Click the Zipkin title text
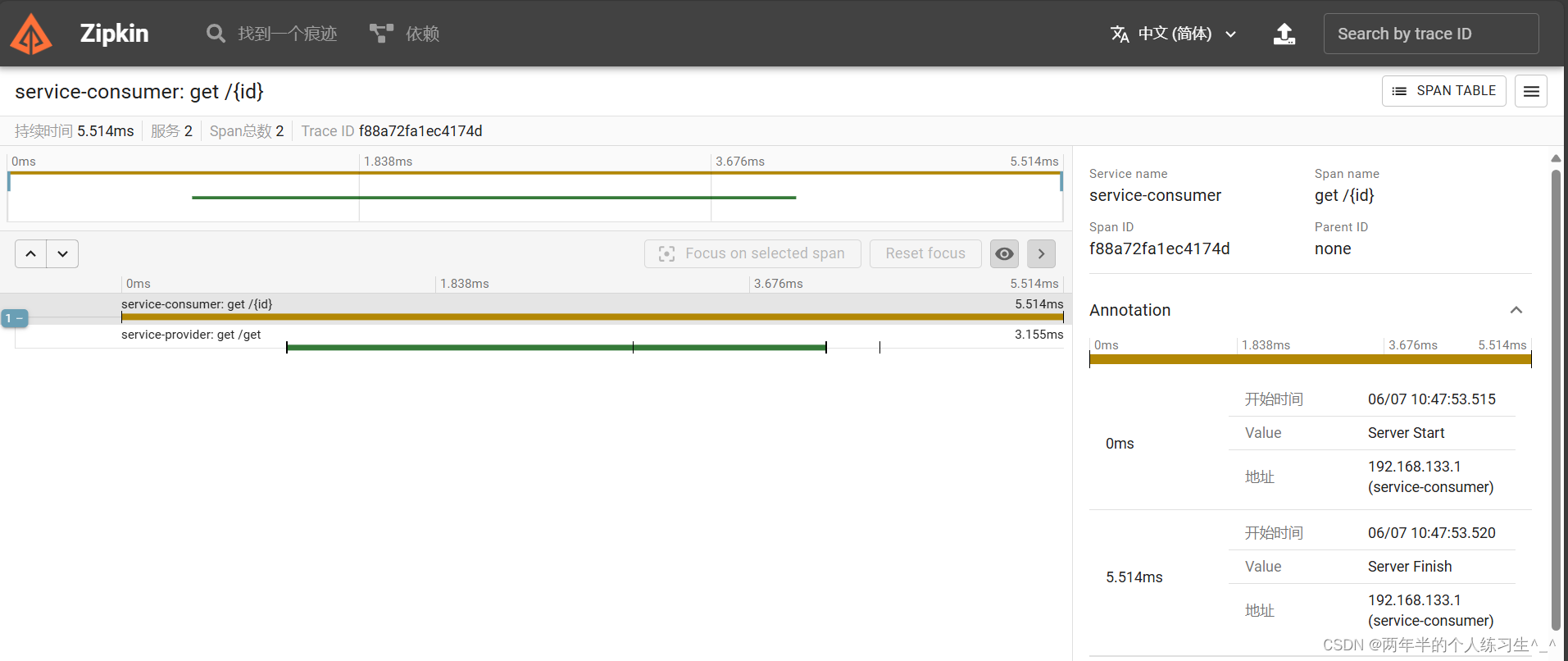Screen dimensions: 1568x661 114,34
